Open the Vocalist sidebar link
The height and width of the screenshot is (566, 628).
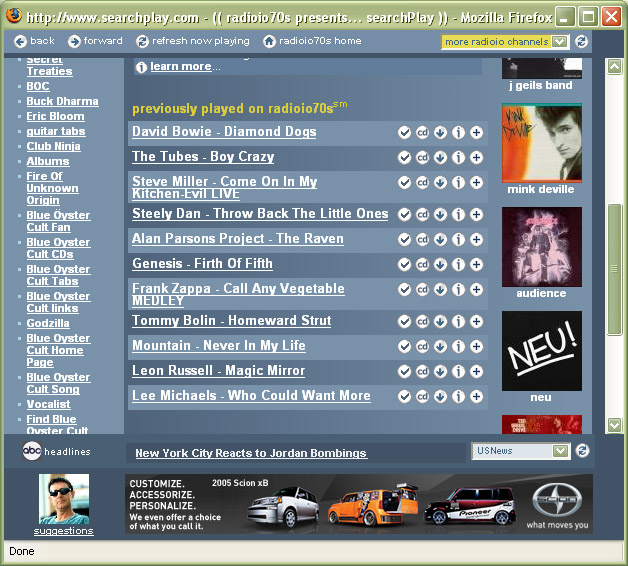coord(48,404)
